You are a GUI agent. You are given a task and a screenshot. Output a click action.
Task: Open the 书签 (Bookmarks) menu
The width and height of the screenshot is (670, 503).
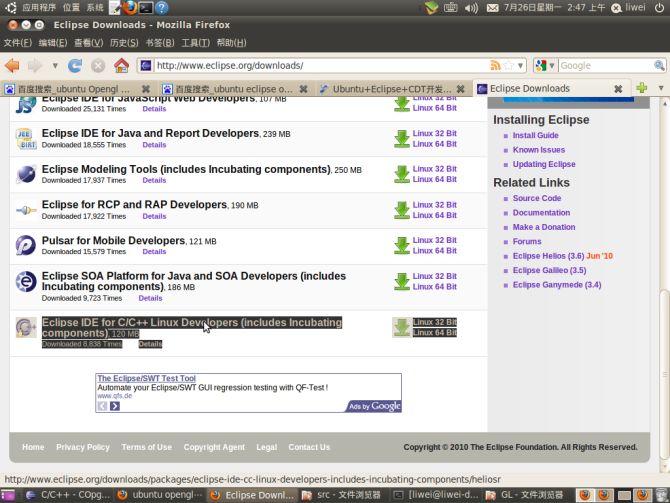tap(160, 43)
